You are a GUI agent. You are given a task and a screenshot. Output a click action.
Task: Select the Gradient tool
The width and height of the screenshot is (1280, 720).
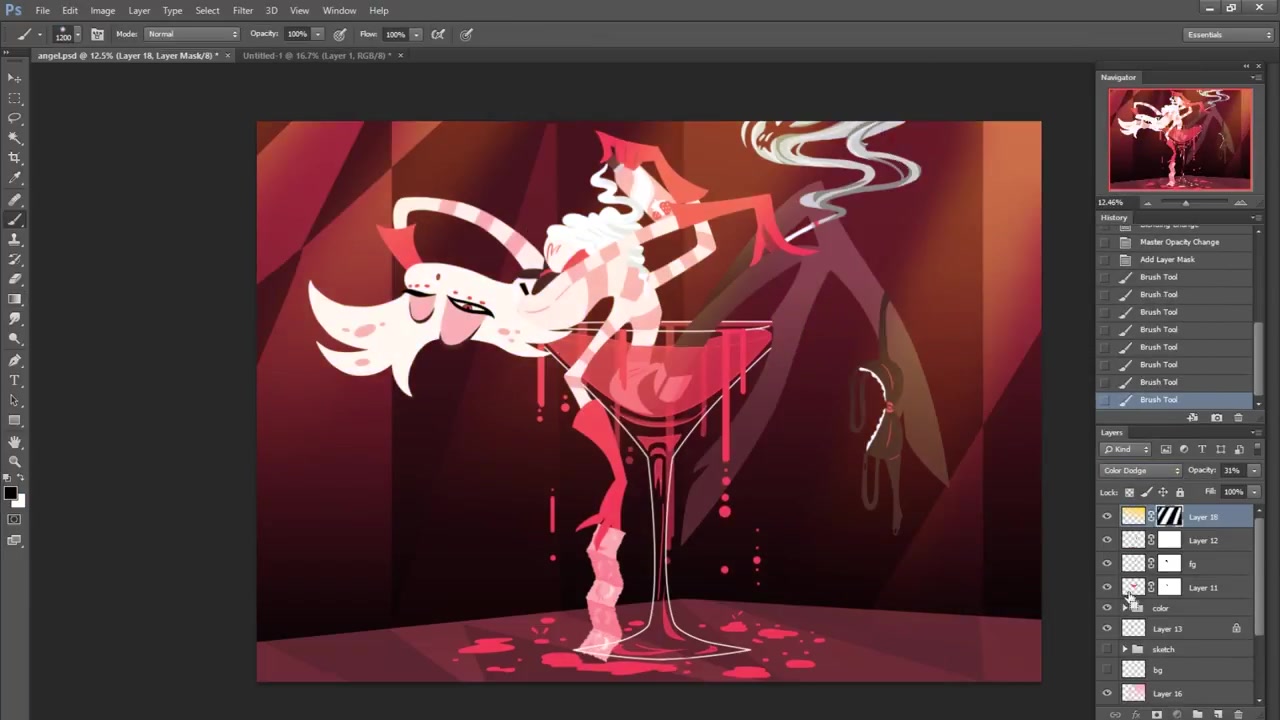tap(14, 299)
